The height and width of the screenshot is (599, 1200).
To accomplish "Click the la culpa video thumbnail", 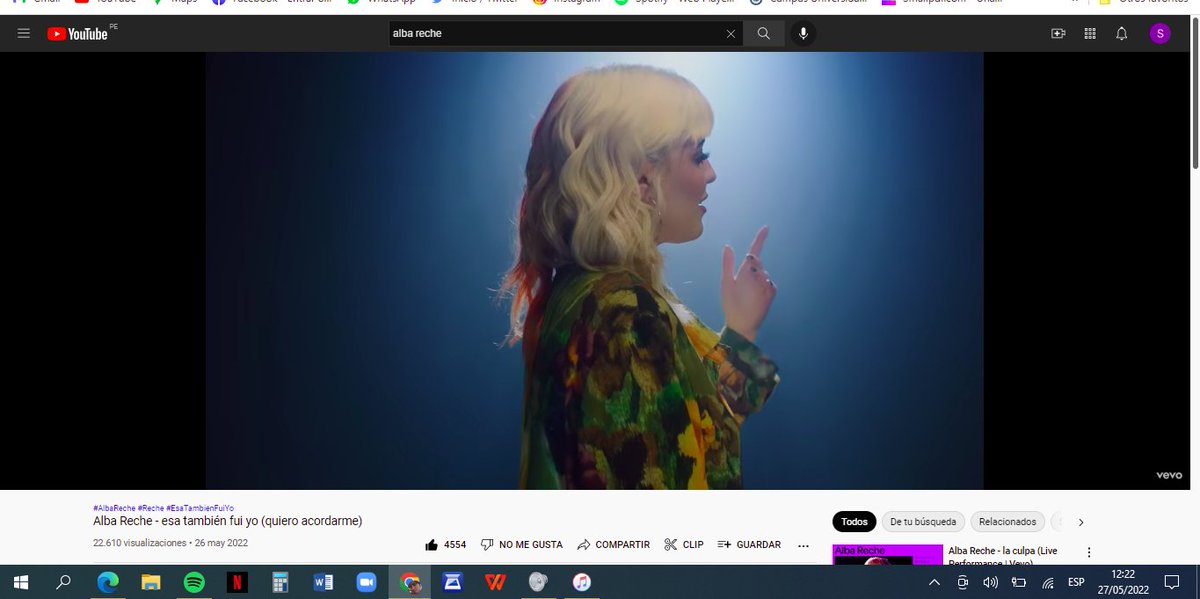I will tap(887, 554).
